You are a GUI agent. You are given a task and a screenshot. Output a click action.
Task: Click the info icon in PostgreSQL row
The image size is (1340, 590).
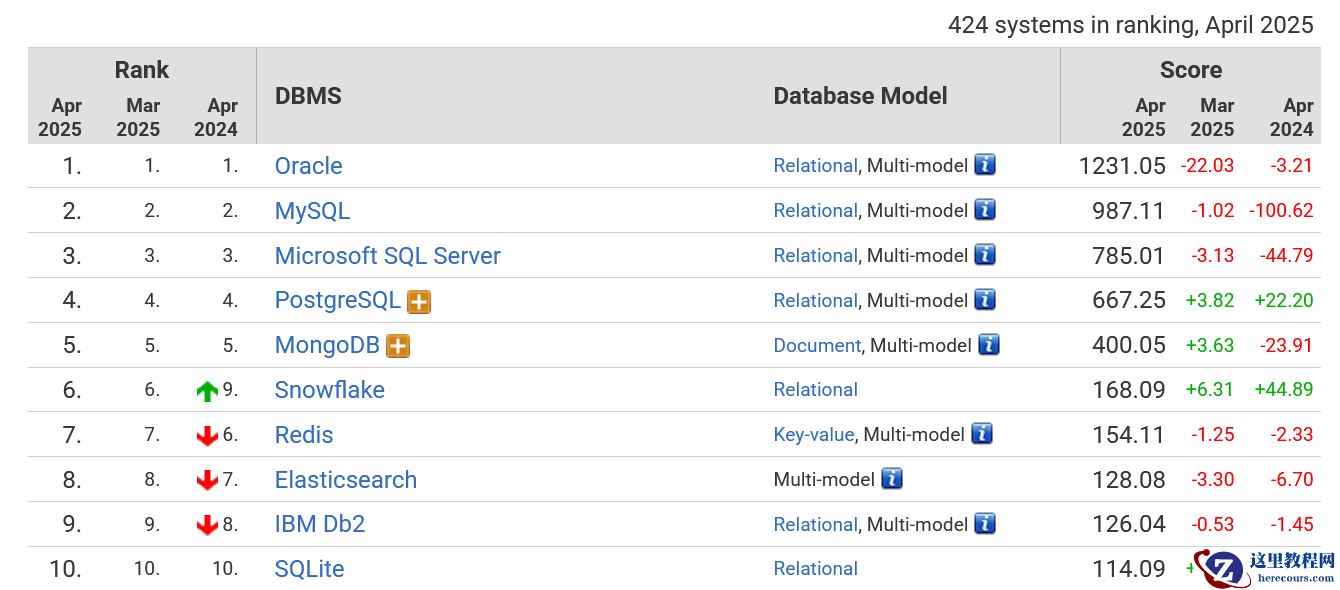pos(985,300)
